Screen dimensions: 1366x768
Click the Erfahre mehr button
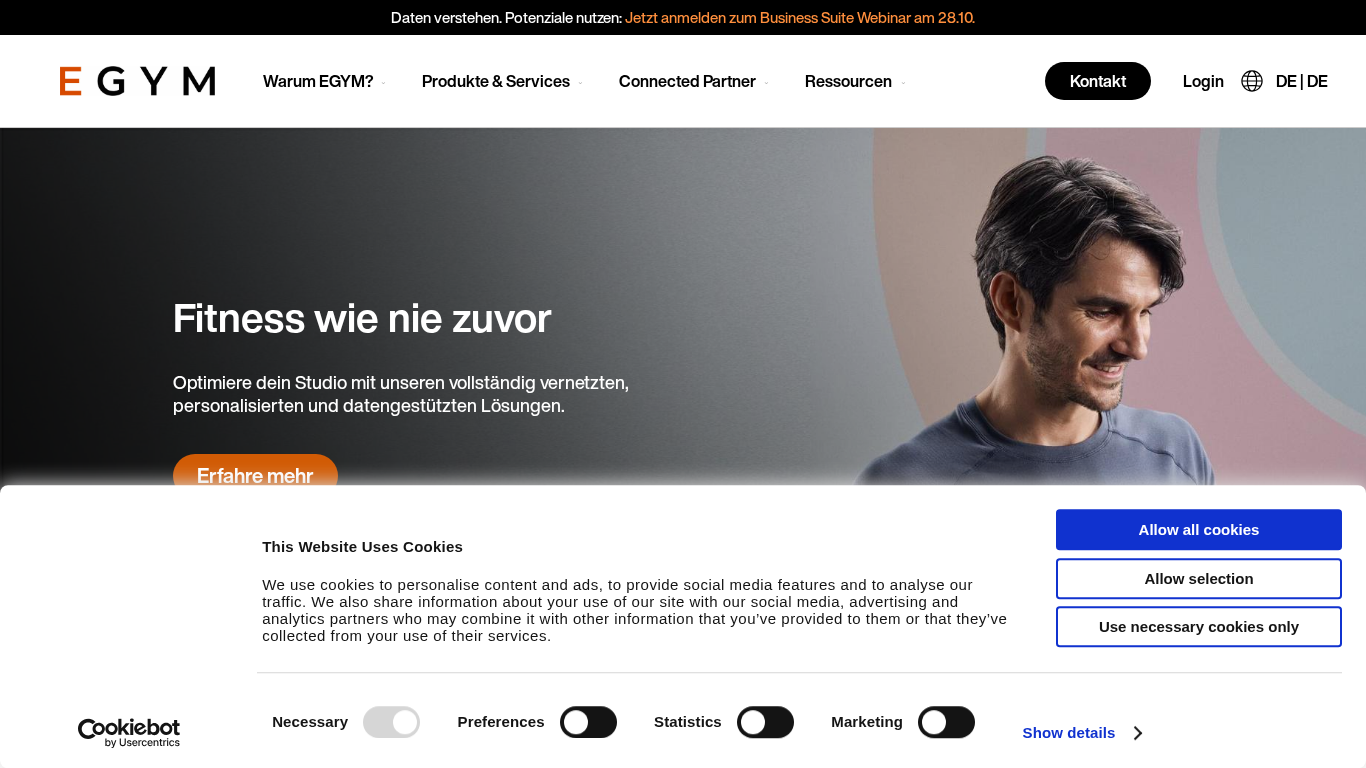click(x=255, y=475)
